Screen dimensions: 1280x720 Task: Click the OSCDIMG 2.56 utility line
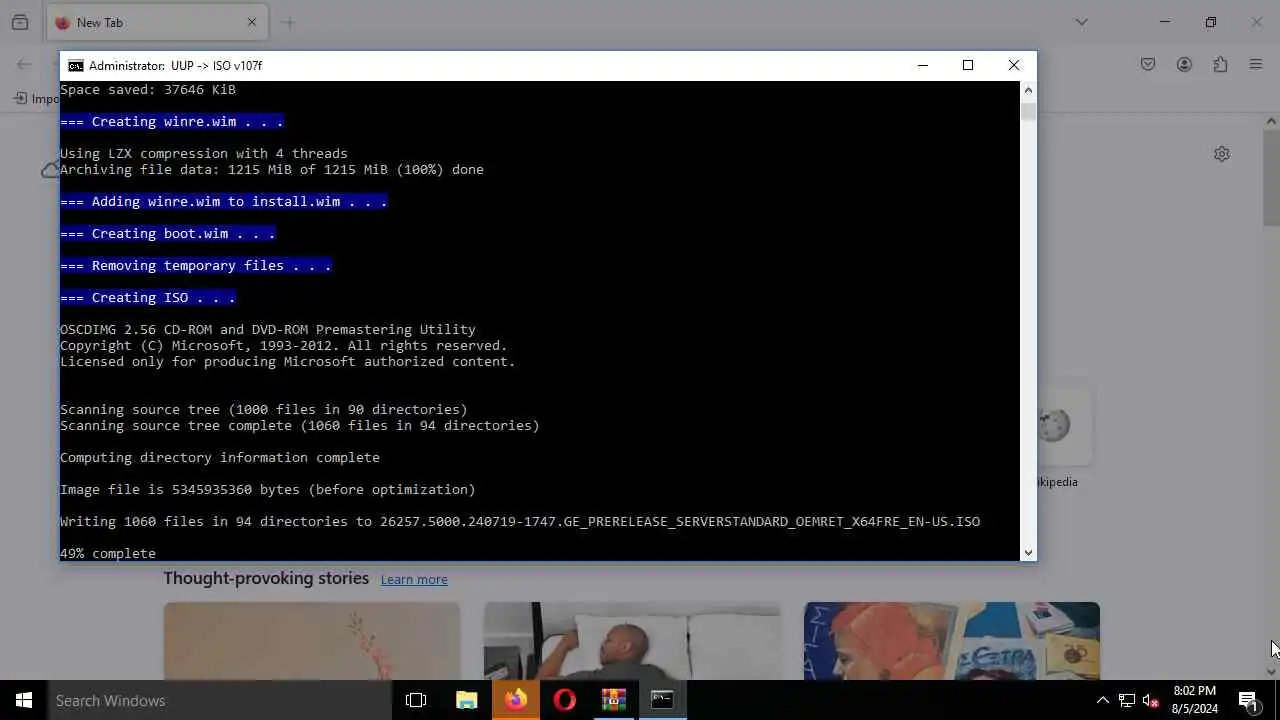tap(268, 329)
